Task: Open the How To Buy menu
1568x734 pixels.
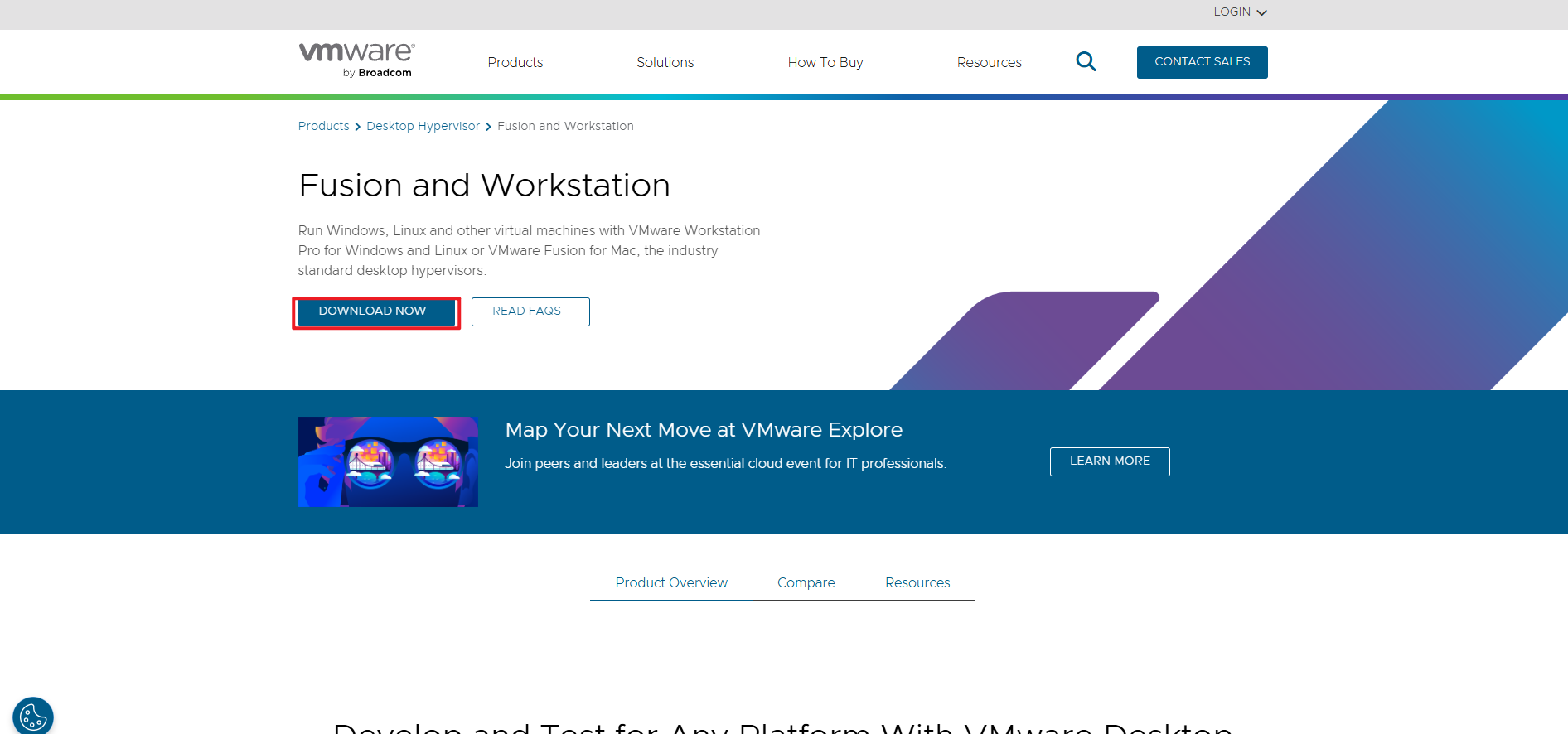Action: 825,62
